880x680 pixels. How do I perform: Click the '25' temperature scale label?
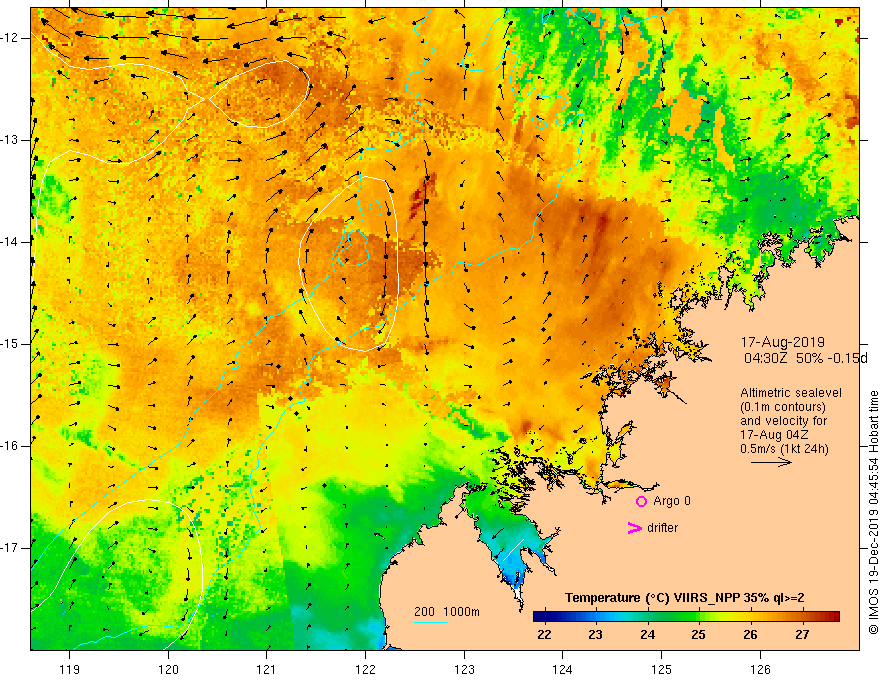(x=698, y=635)
